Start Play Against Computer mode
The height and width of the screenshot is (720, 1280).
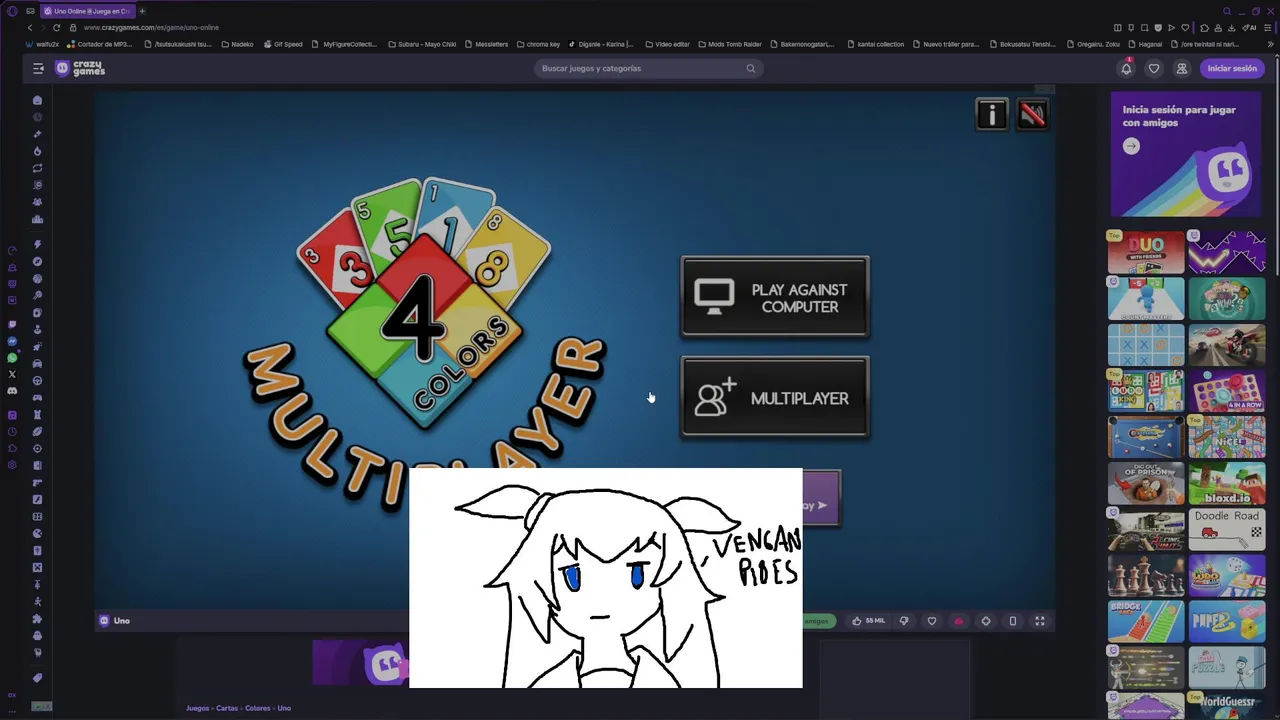tap(775, 298)
